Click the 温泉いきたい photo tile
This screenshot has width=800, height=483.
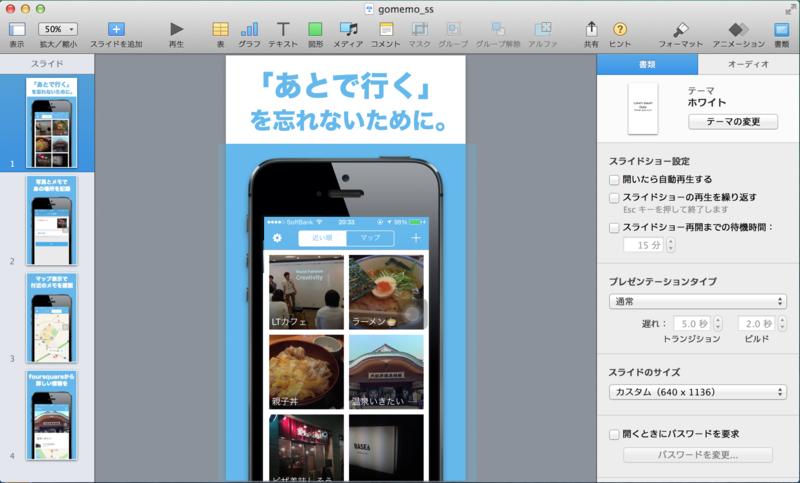386,372
